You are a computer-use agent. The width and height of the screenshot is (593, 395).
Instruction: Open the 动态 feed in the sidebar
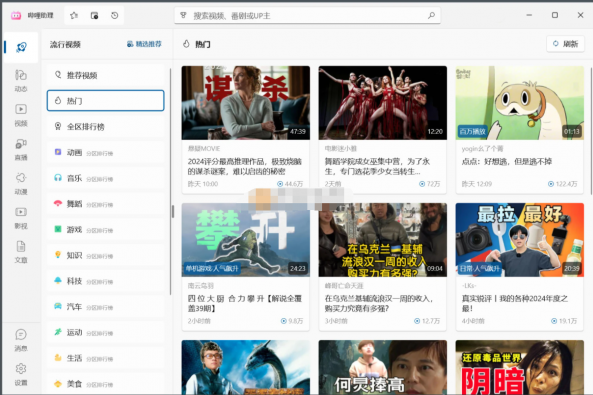tap(21, 81)
